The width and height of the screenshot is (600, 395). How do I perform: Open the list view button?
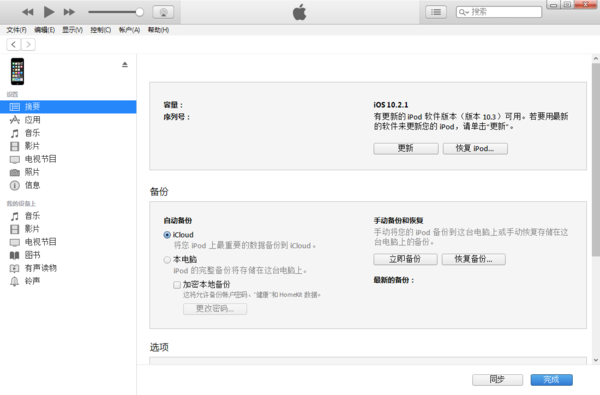436,12
